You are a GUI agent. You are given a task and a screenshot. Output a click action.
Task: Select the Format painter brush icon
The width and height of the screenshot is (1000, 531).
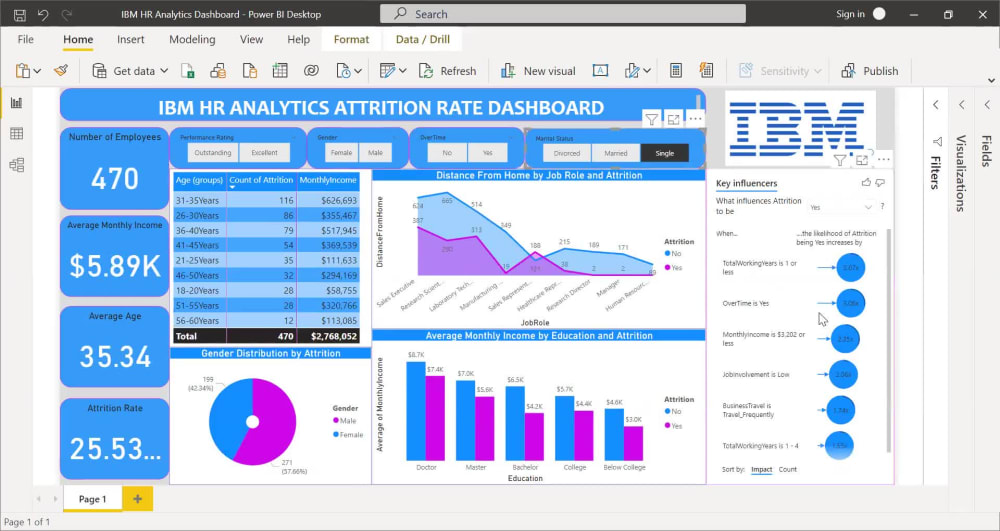pyautogui.click(x=61, y=71)
